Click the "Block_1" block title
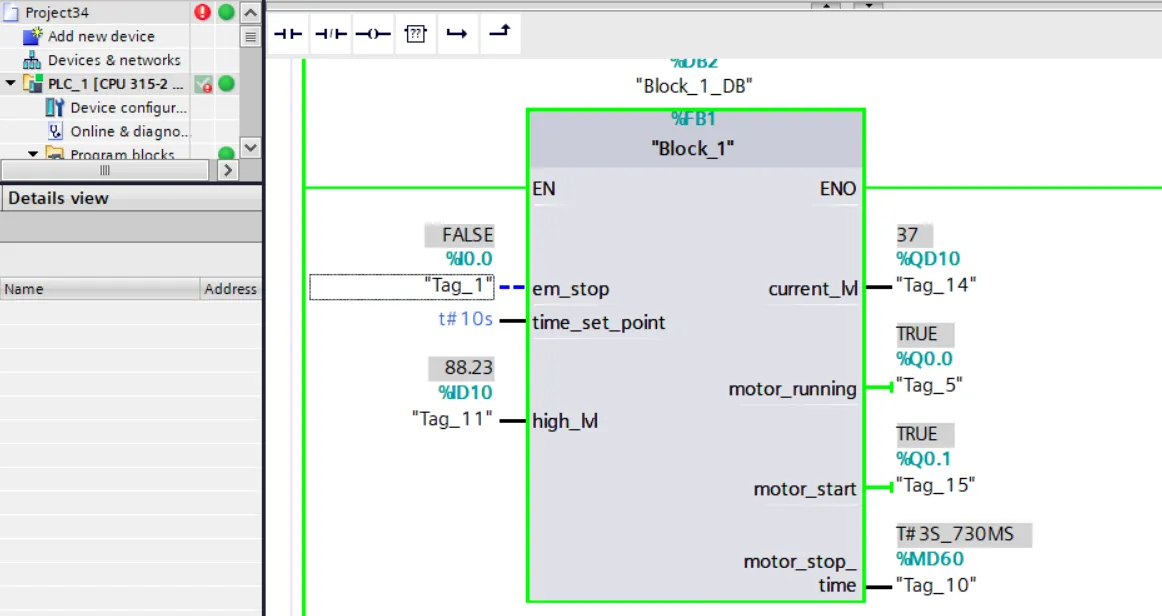 [x=693, y=149]
